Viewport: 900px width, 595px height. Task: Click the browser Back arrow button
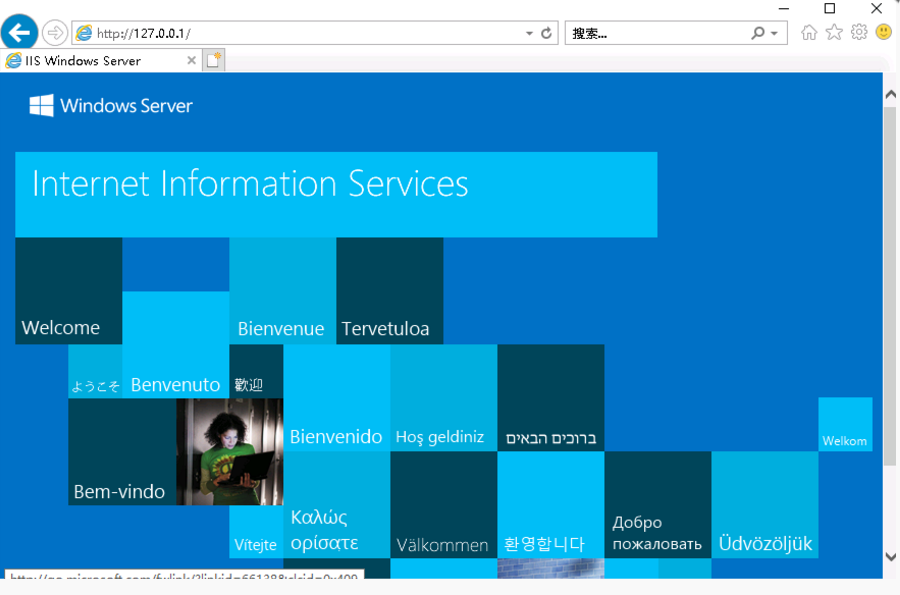pyautogui.click(x=19, y=32)
